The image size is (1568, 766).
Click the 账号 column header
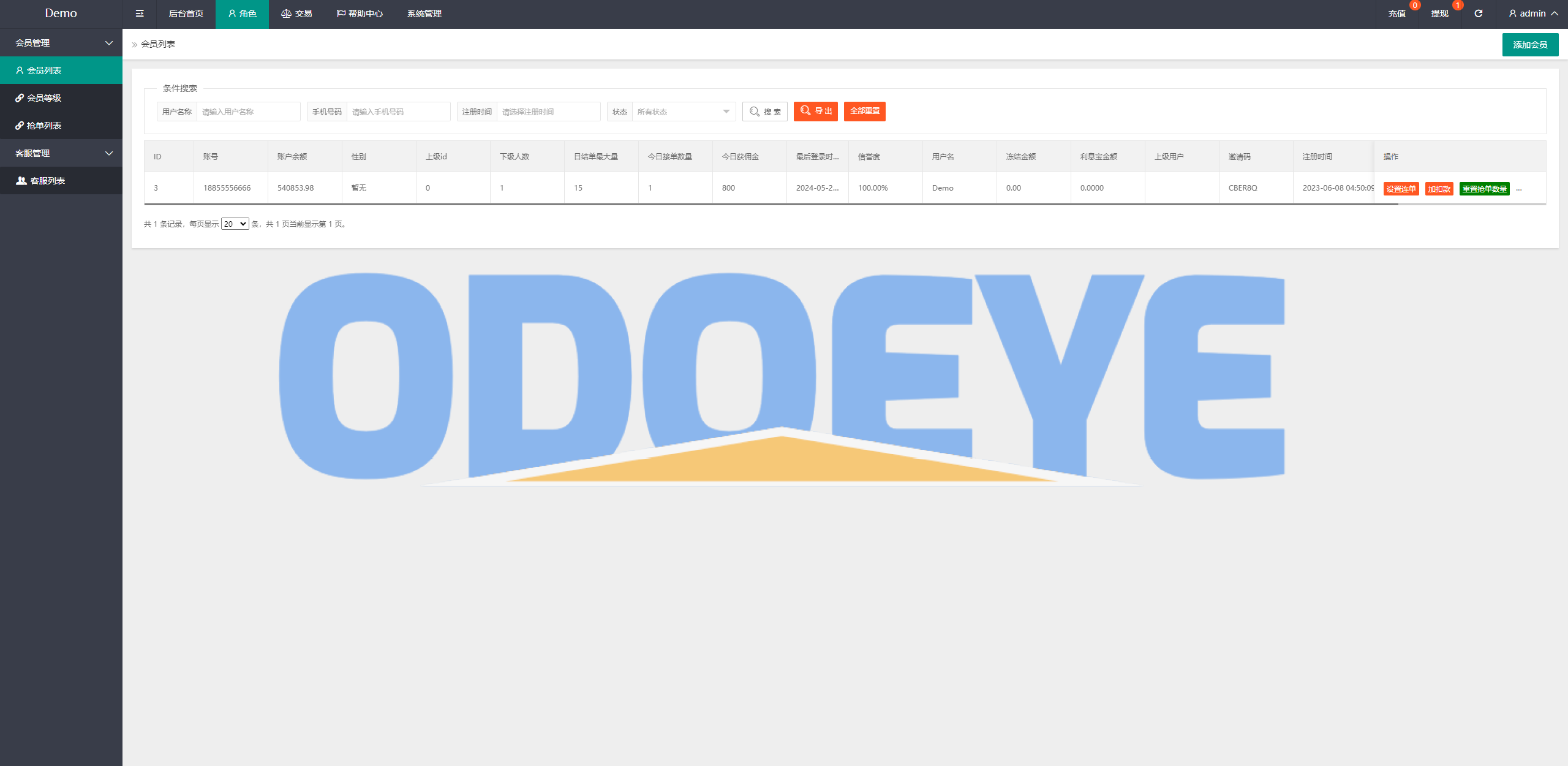(230, 156)
